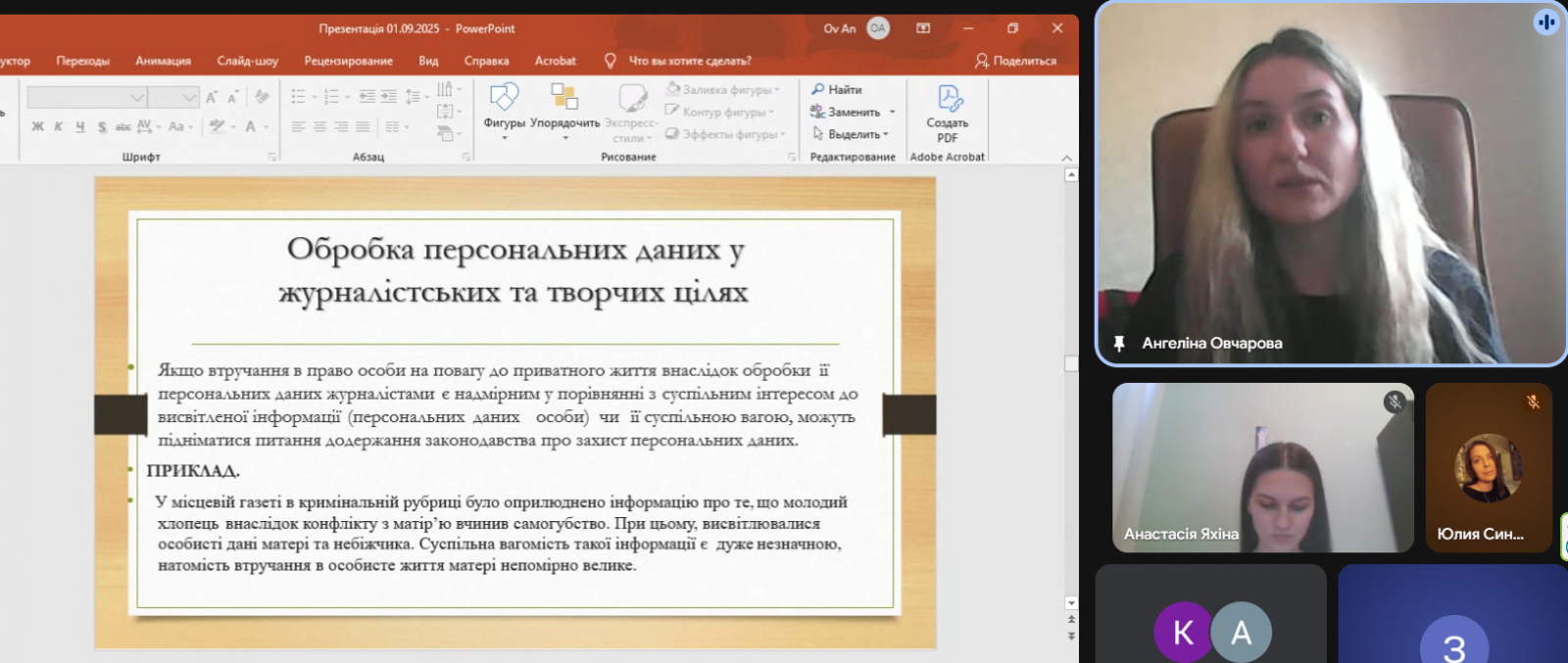The image size is (1568, 663).
Task: Click the ribbon display options icon
Action: coord(923,28)
